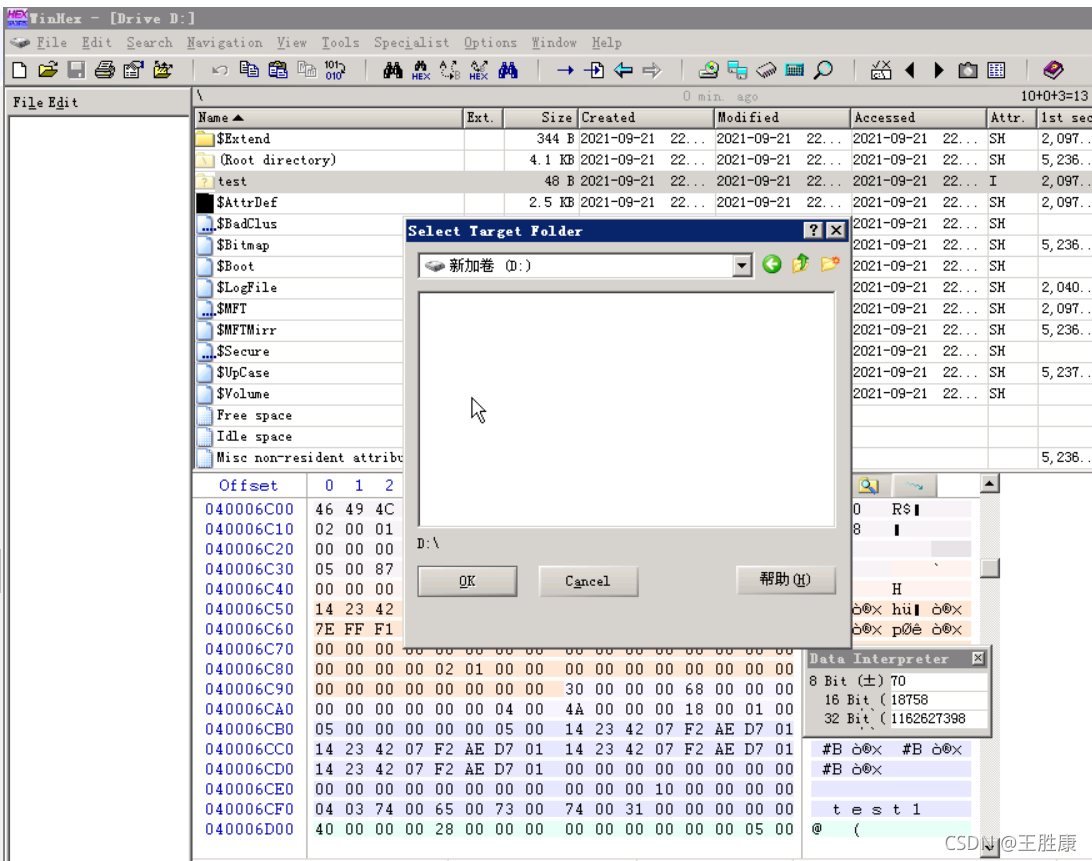Open the Navigation menu

[x=224, y=43]
